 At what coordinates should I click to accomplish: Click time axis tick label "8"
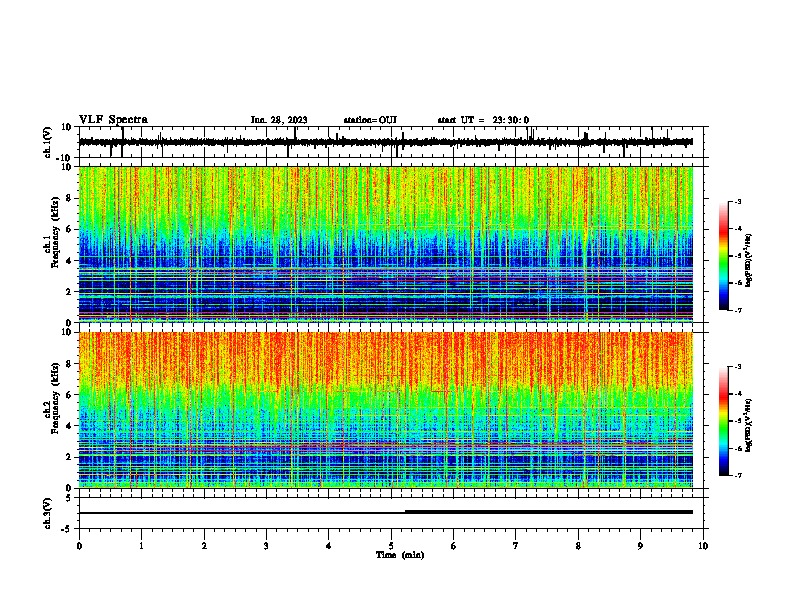click(578, 546)
